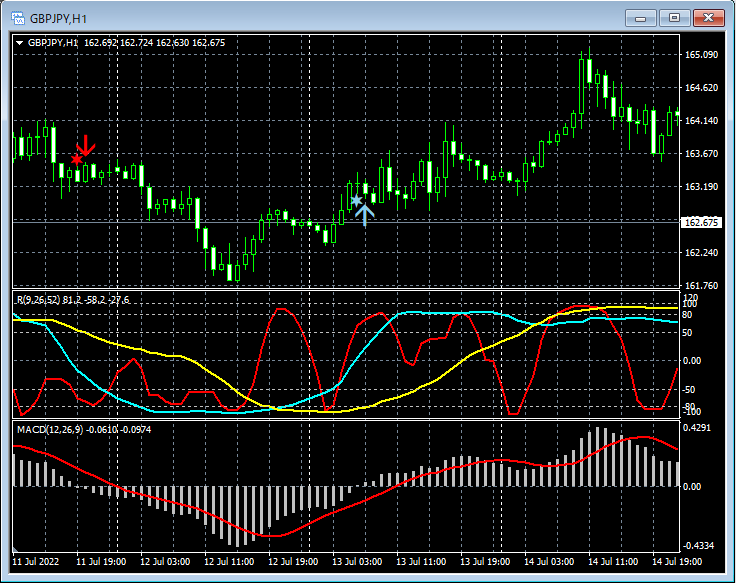This screenshot has width=737, height=583.
Task: Click the chart window icon in title bar
Action: [17, 17]
